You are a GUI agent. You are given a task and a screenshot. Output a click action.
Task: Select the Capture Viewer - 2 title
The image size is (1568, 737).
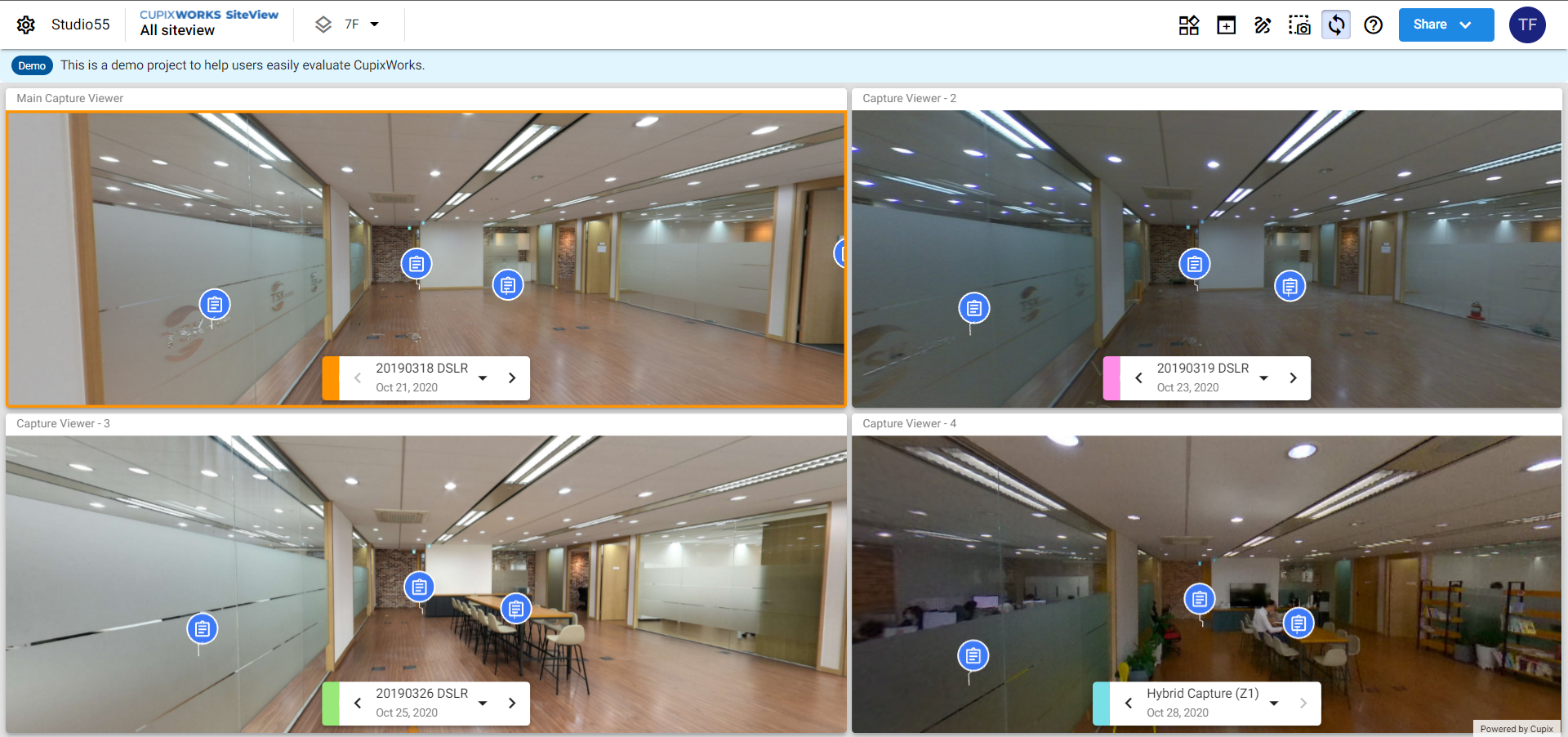point(909,98)
